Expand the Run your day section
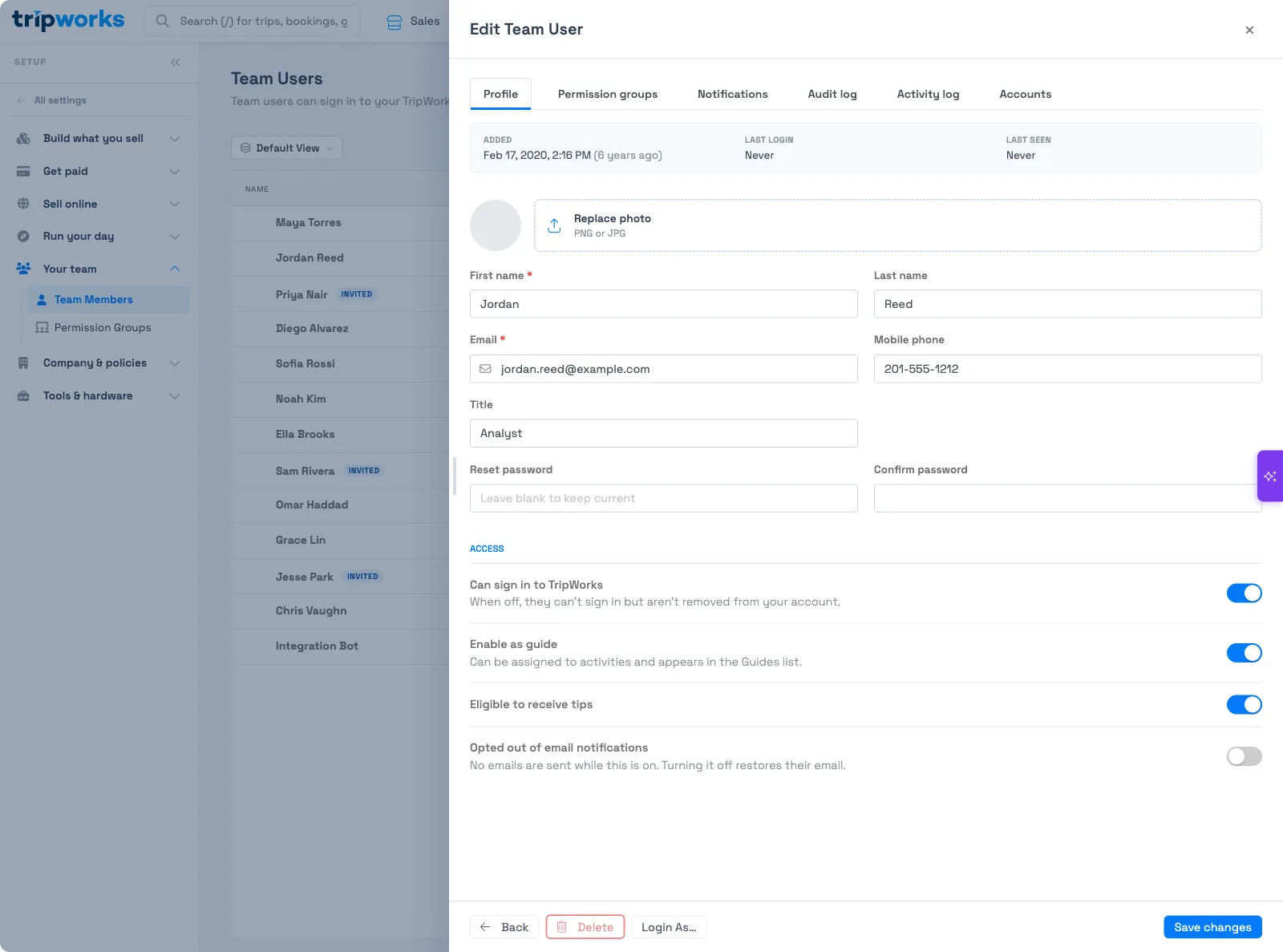The image size is (1283, 952). tap(175, 237)
